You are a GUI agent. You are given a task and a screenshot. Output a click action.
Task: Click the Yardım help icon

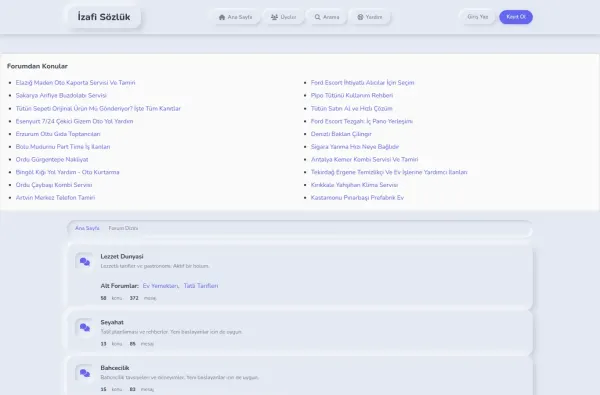click(x=360, y=17)
